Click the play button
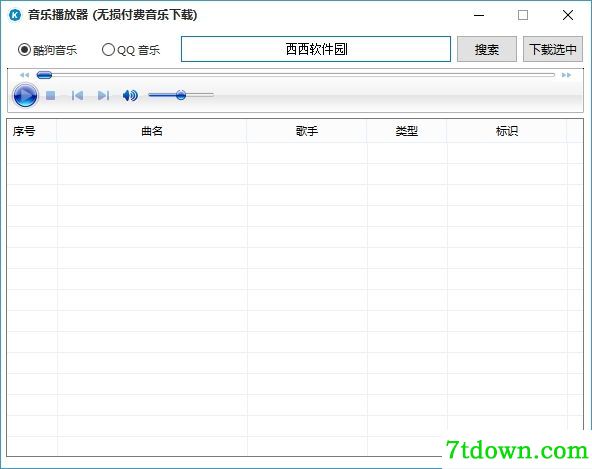This screenshot has width=592, height=469. coord(25,96)
